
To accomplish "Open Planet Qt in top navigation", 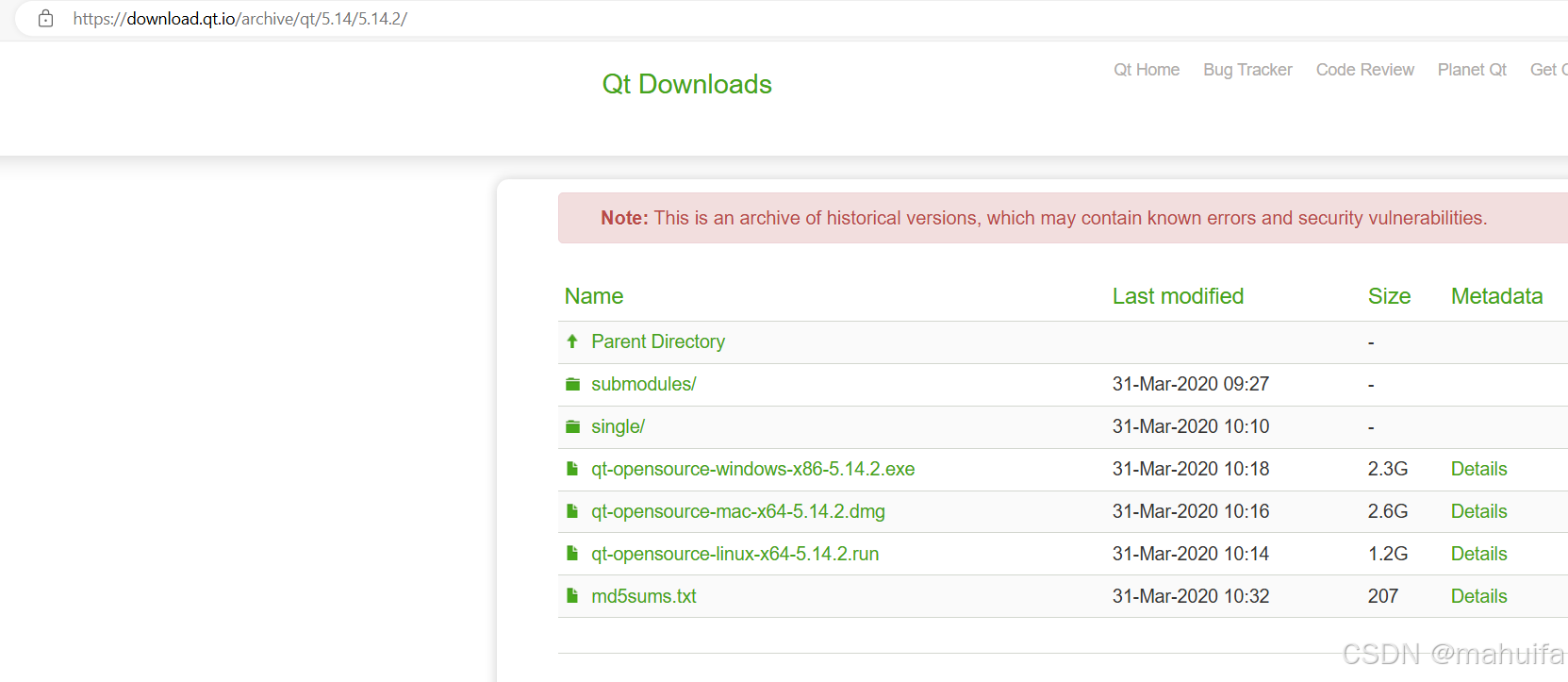I will (x=1472, y=70).
